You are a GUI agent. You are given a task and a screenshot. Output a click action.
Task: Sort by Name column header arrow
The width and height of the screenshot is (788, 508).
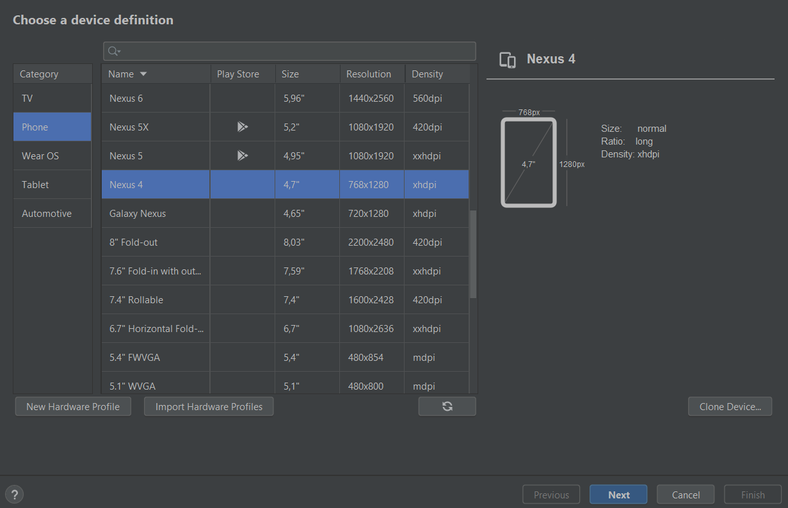click(x=143, y=74)
